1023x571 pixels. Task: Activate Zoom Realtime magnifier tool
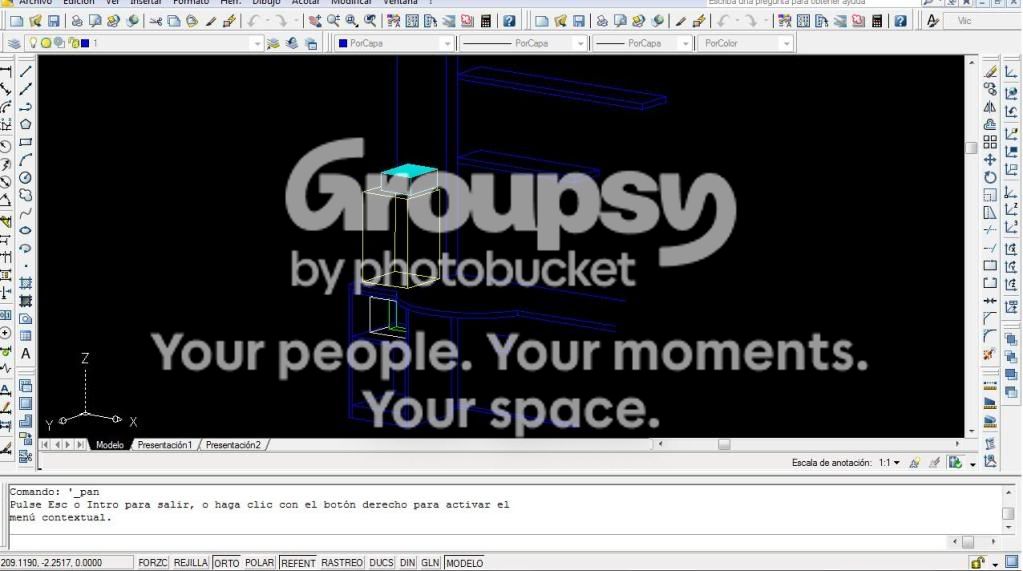pyautogui.click(x=333, y=21)
